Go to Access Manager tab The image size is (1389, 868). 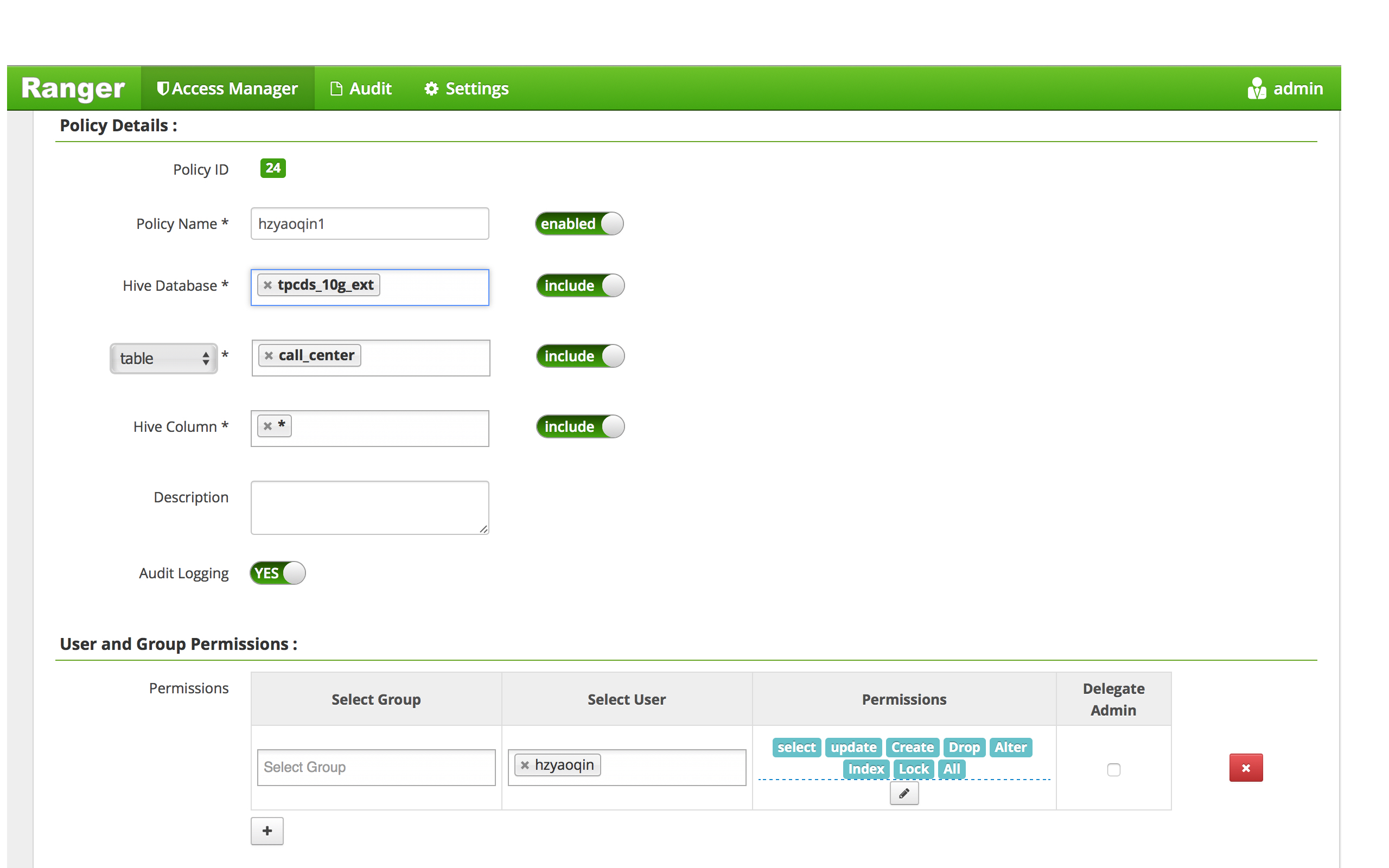(x=227, y=88)
